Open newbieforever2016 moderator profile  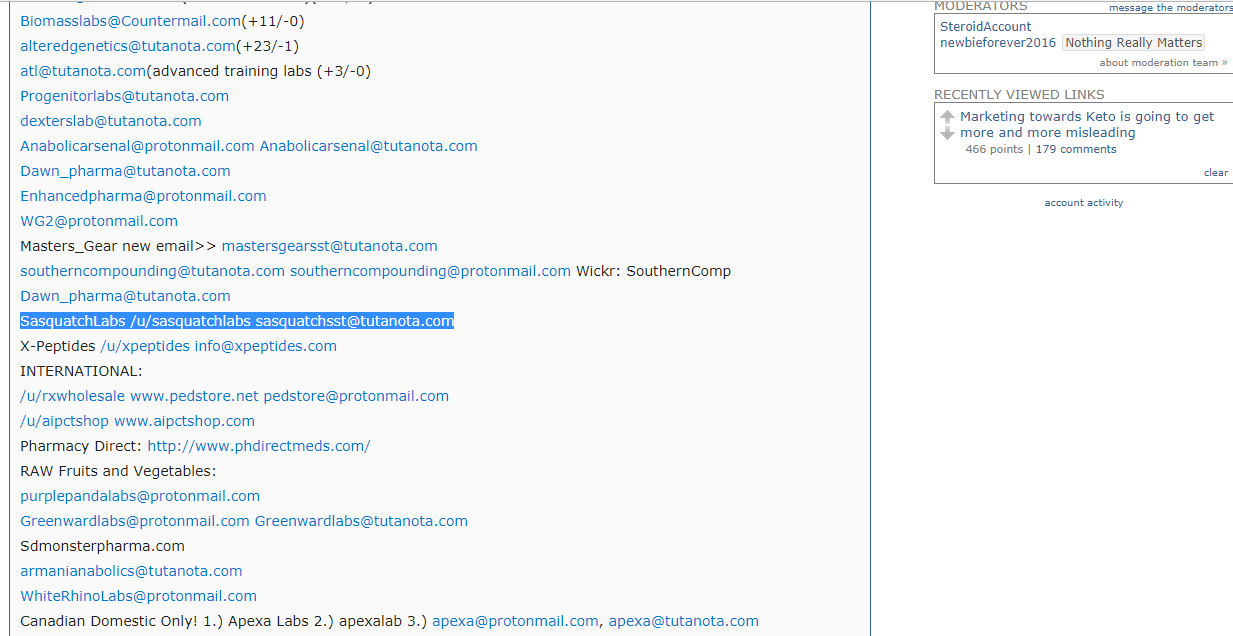[x=997, y=43]
